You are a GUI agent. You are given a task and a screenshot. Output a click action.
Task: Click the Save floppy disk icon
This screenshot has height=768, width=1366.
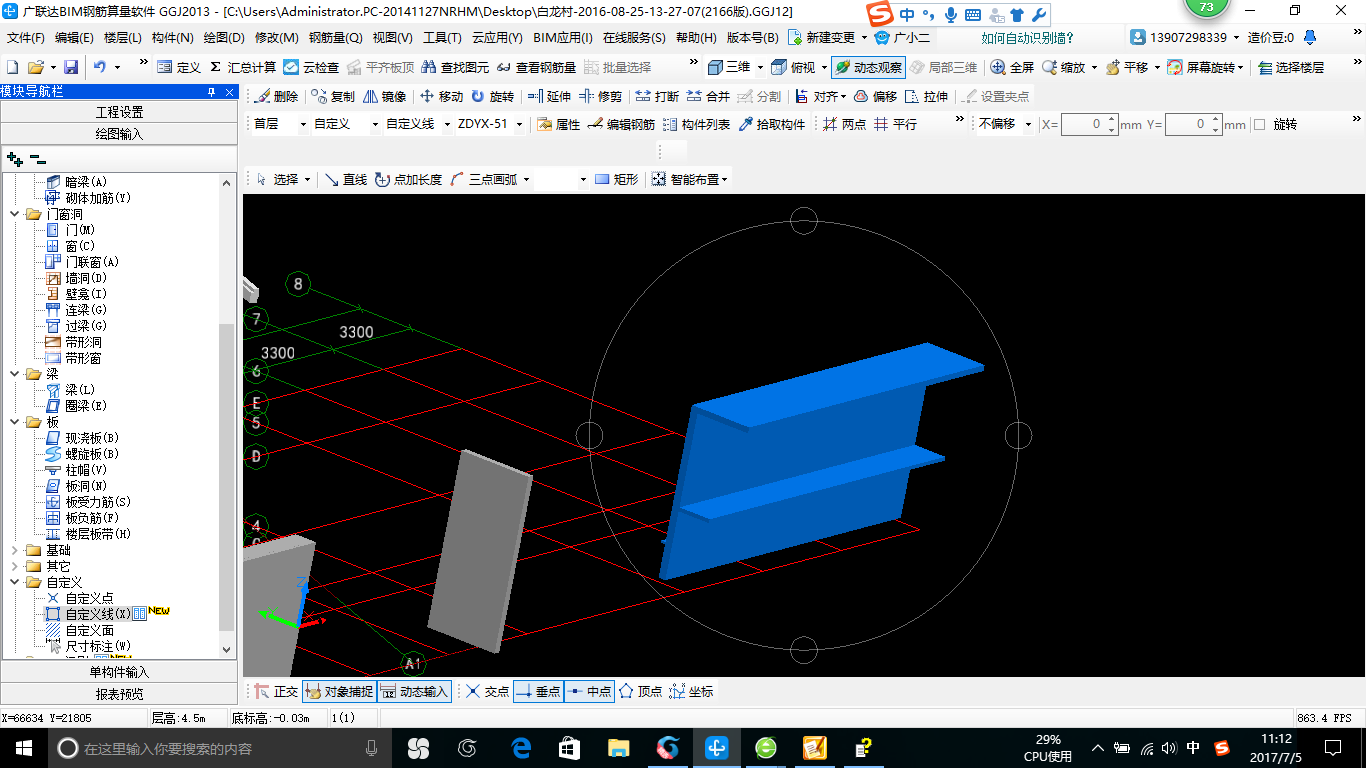pos(71,67)
